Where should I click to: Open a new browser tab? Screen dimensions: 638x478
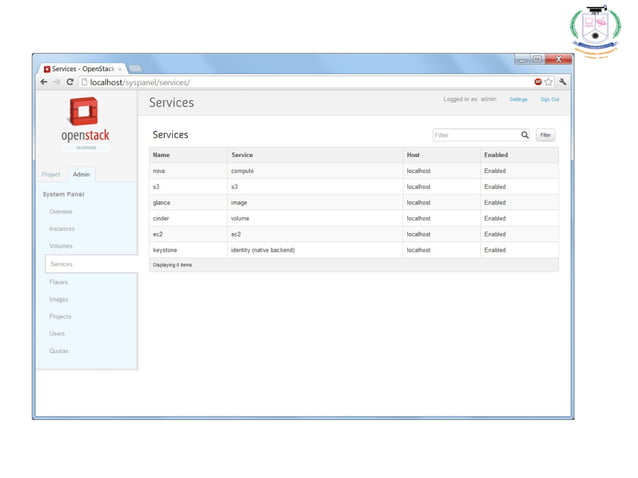click(136, 69)
